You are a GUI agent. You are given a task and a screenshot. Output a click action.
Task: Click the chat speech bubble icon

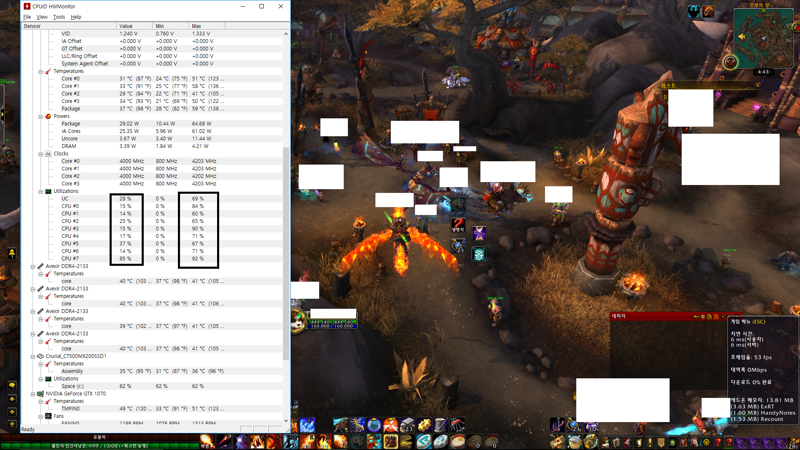point(12,386)
